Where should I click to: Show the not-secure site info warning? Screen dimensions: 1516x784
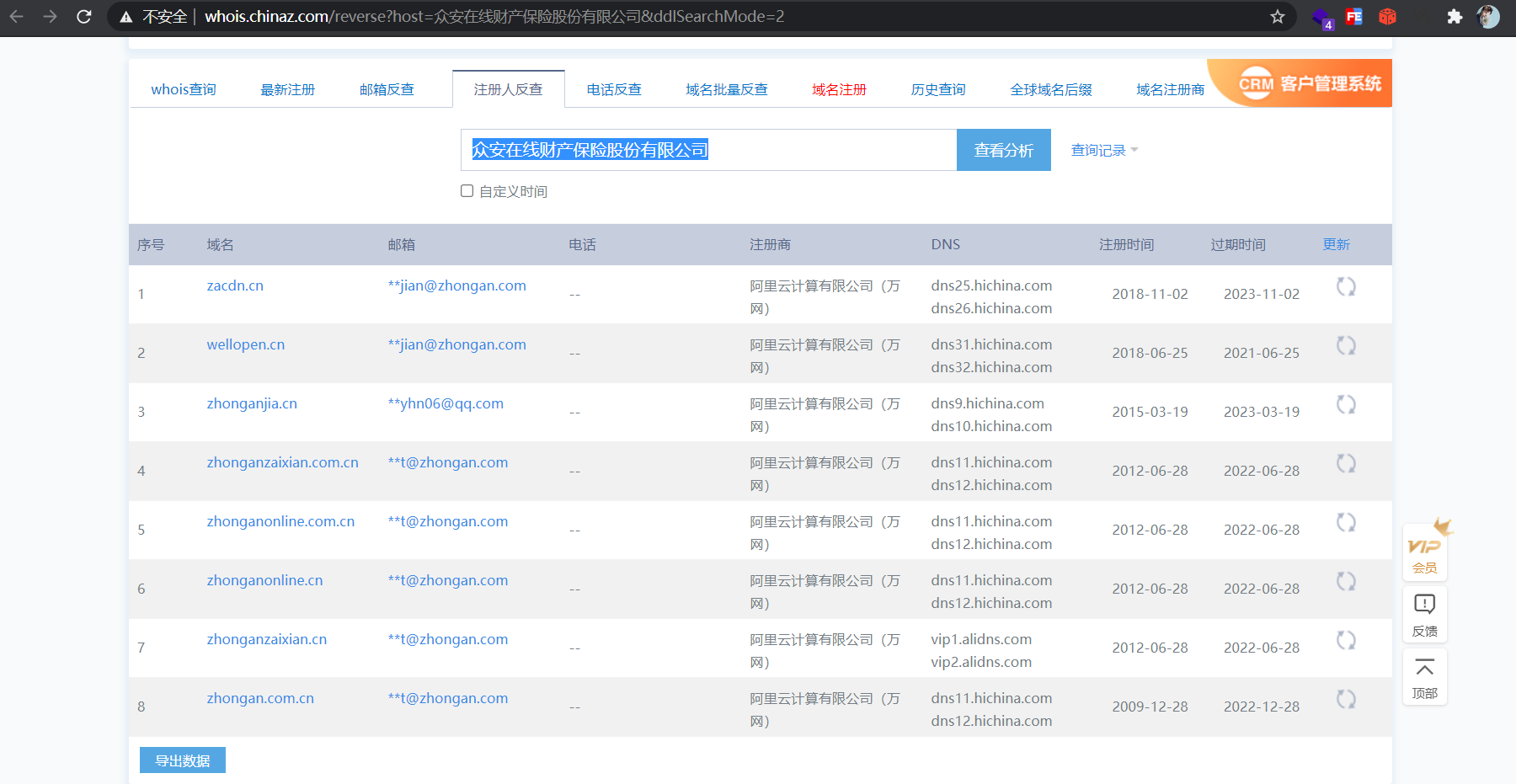153,17
